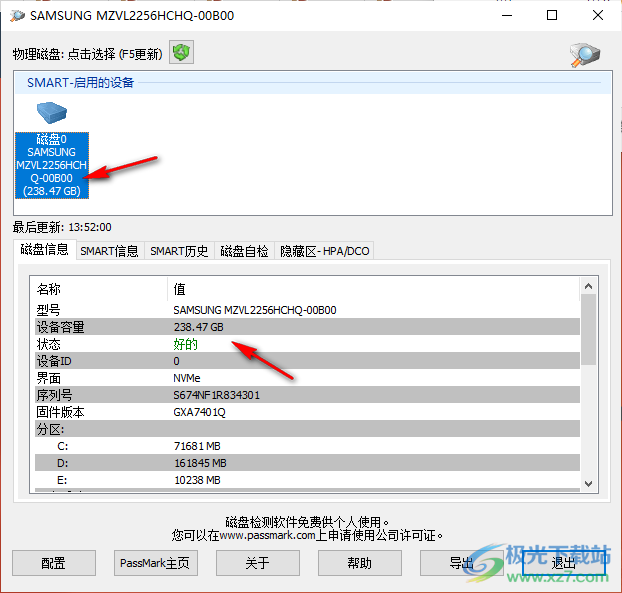Click the green refresh disks icon
The image size is (622, 593).
181,52
